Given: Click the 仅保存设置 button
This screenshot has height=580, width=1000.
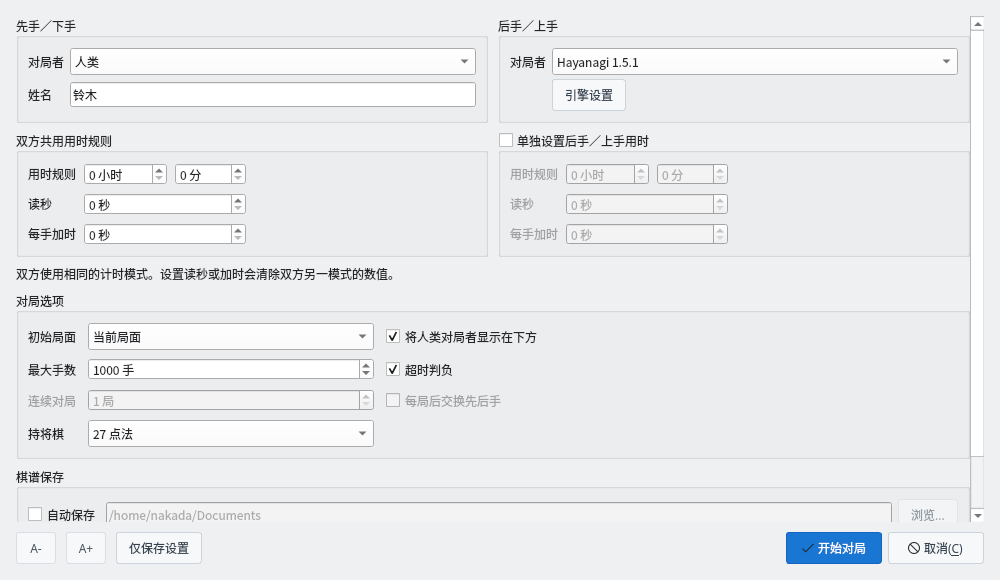Looking at the screenshot, I should (159, 548).
